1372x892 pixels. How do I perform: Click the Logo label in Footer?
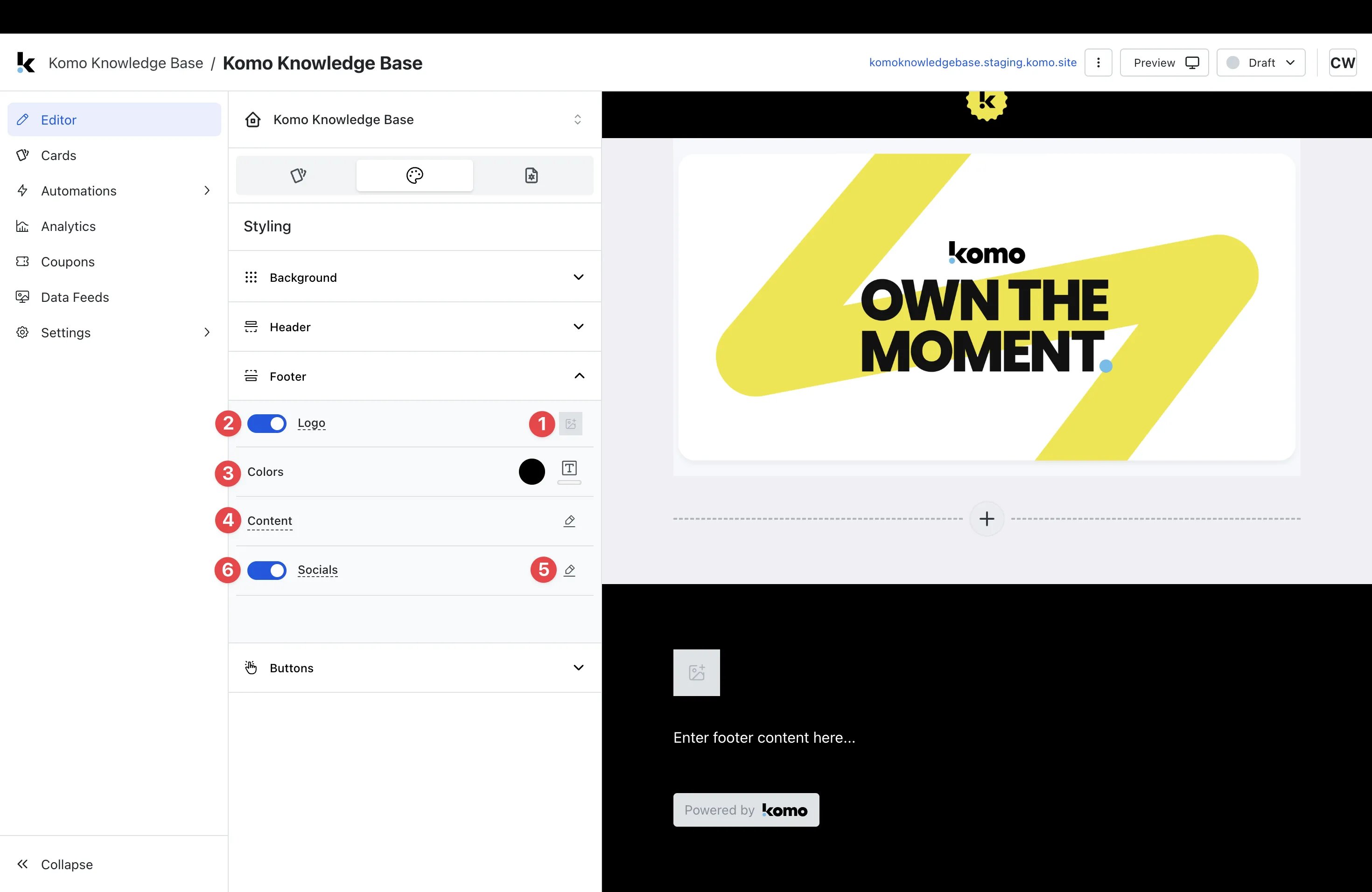coord(311,423)
